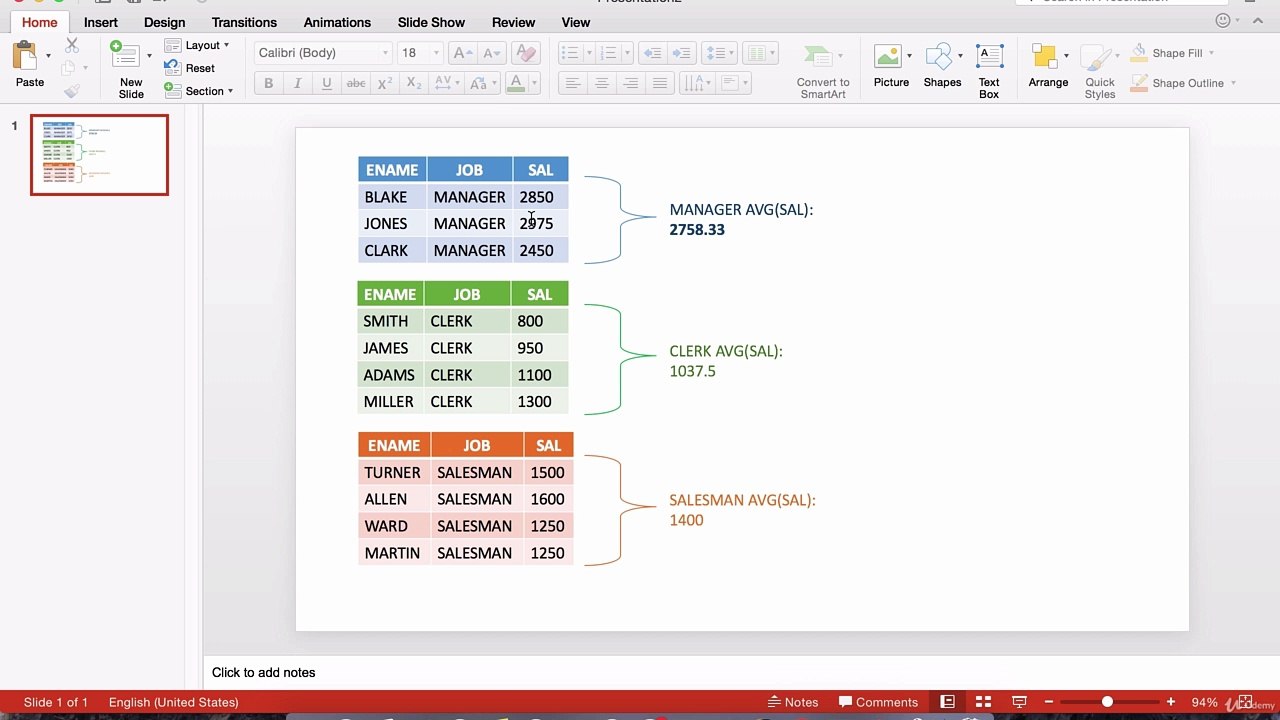The width and height of the screenshot is (1280, 720).
Task: Click the Paste clipboard icon
Action: coord(26,56)
